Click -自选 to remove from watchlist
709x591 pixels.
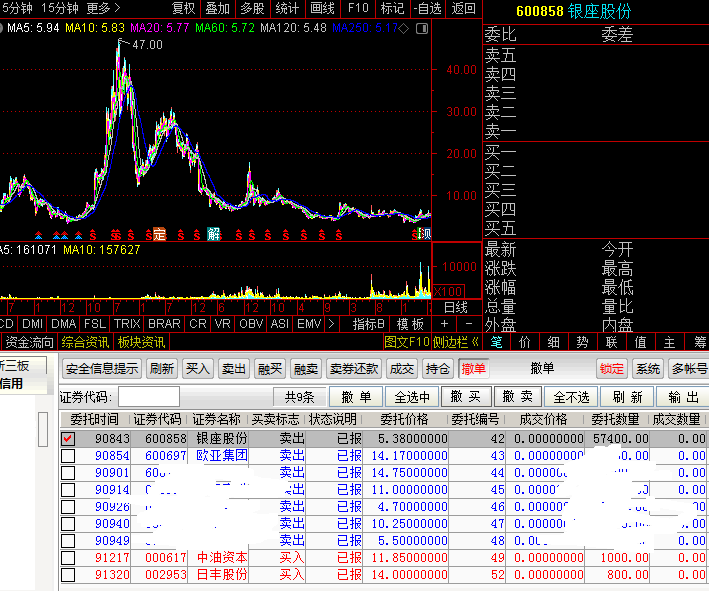[x=427, y=8]
